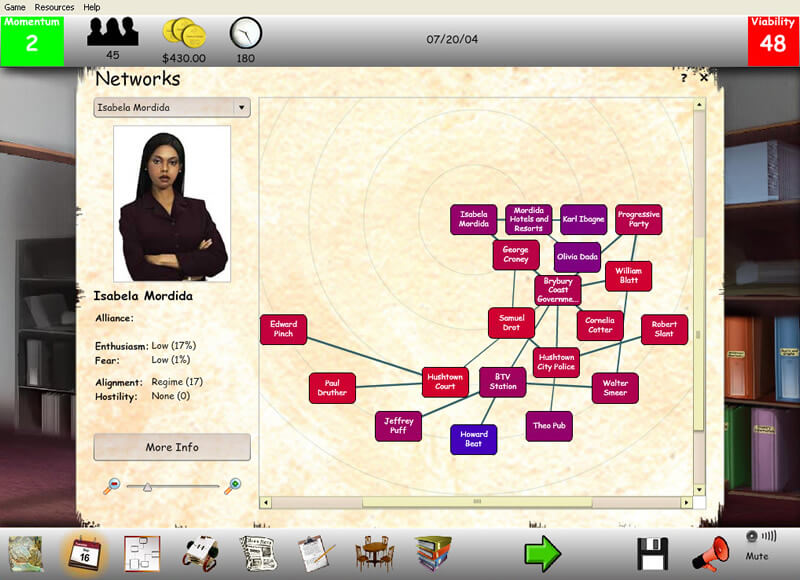Open the Game menu
Image resolution: width=800 pixels, height=580 pixels.
15,7
